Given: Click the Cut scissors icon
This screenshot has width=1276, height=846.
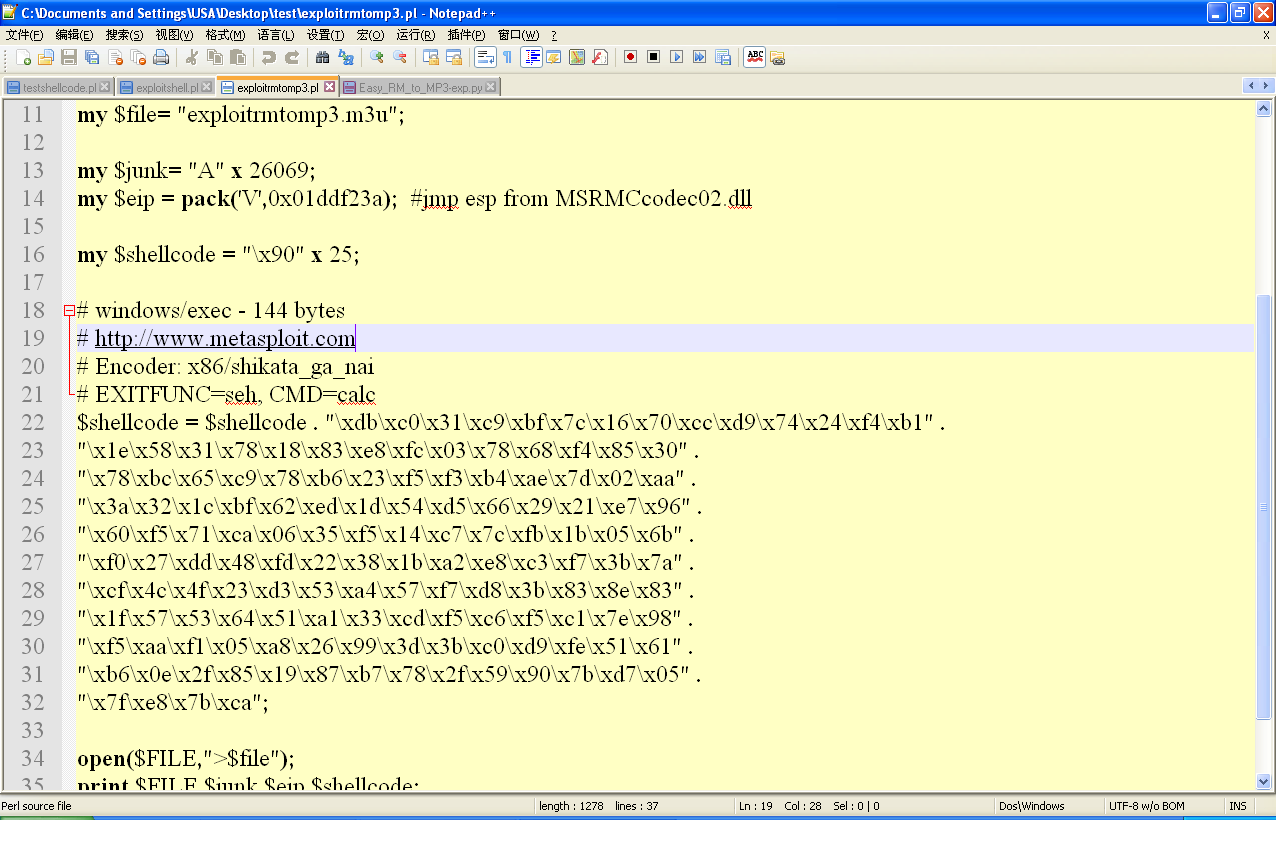Looking at the screenshot, I should pos(192,57).
